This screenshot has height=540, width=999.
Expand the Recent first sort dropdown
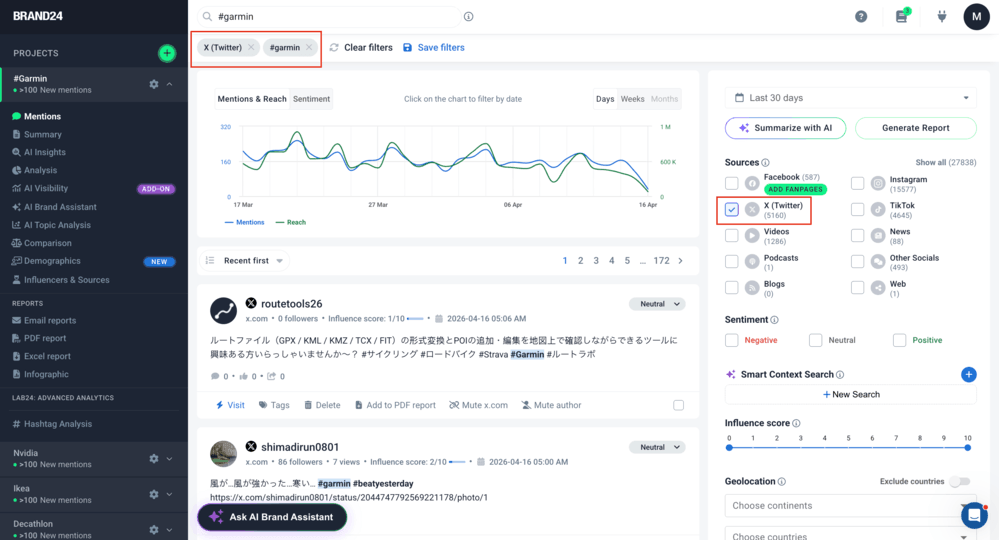pos(246,261)
